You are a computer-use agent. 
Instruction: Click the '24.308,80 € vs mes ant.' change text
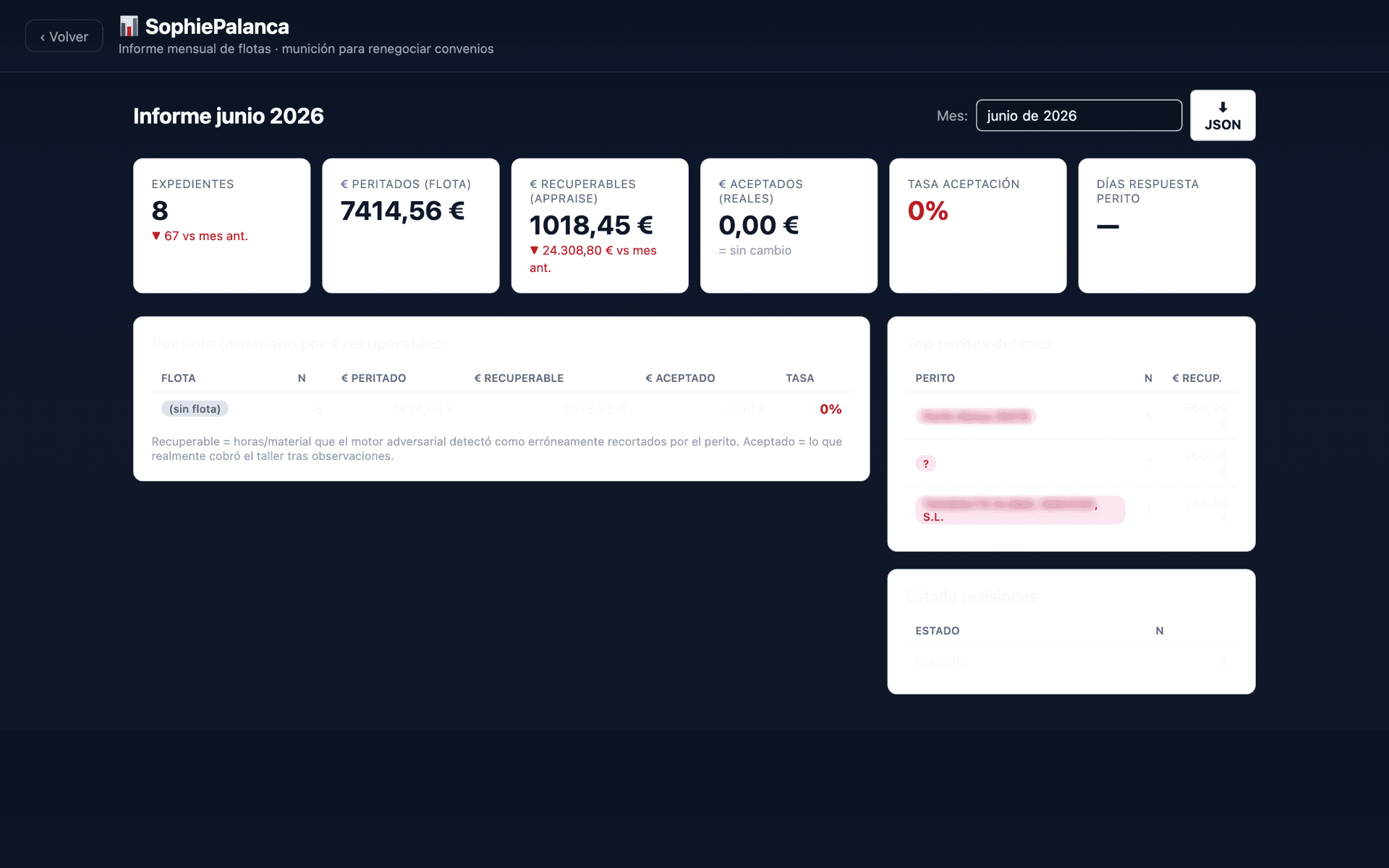coord(593,259)
